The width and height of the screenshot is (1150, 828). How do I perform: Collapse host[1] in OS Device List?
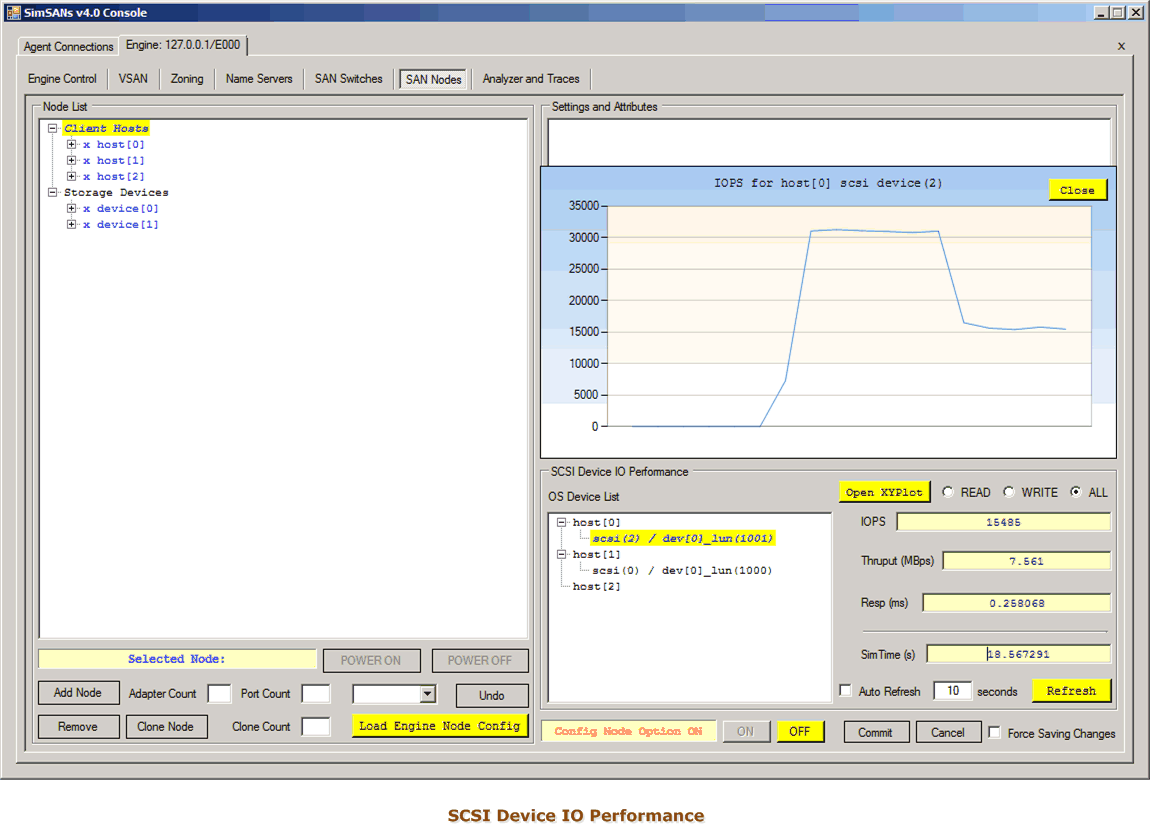pos(562,554)
